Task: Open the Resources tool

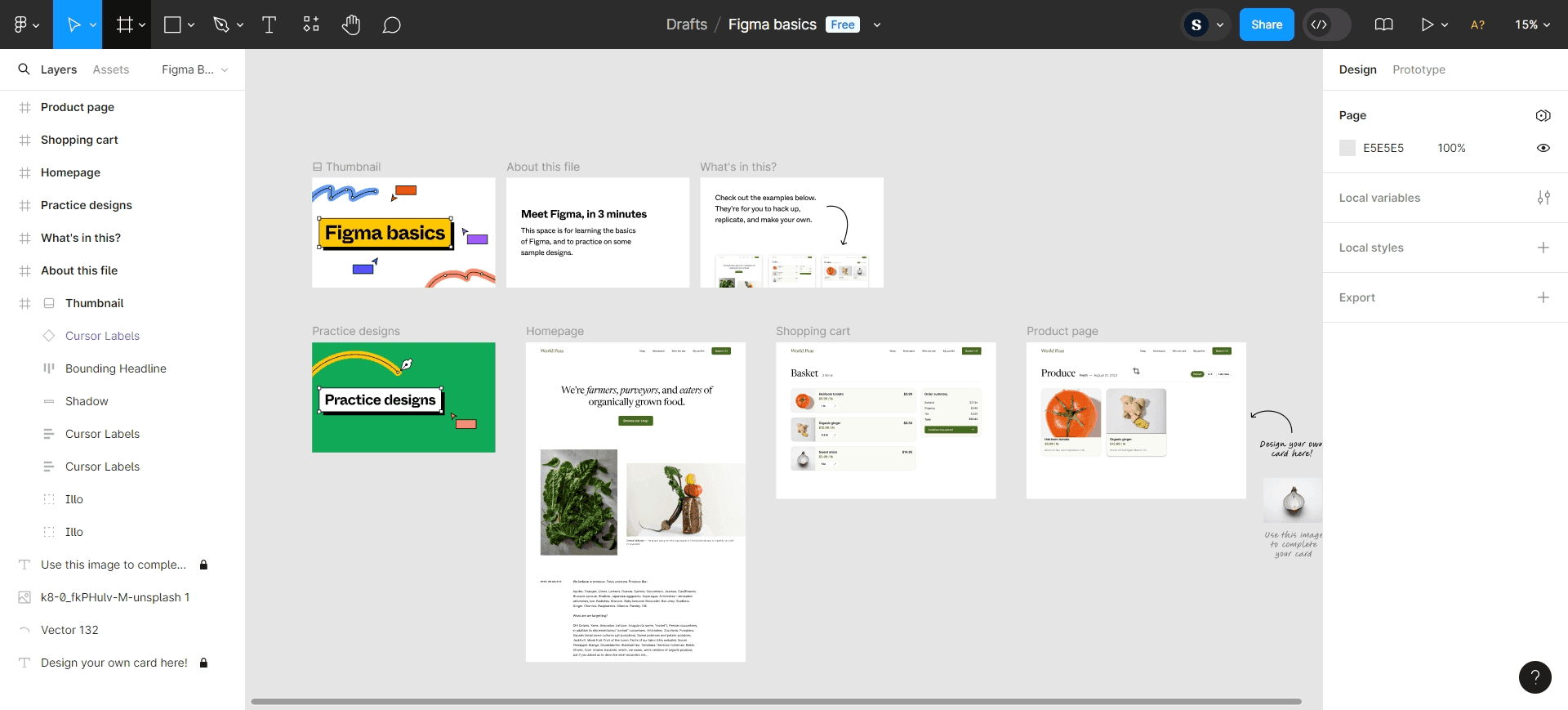Action: 311,25
